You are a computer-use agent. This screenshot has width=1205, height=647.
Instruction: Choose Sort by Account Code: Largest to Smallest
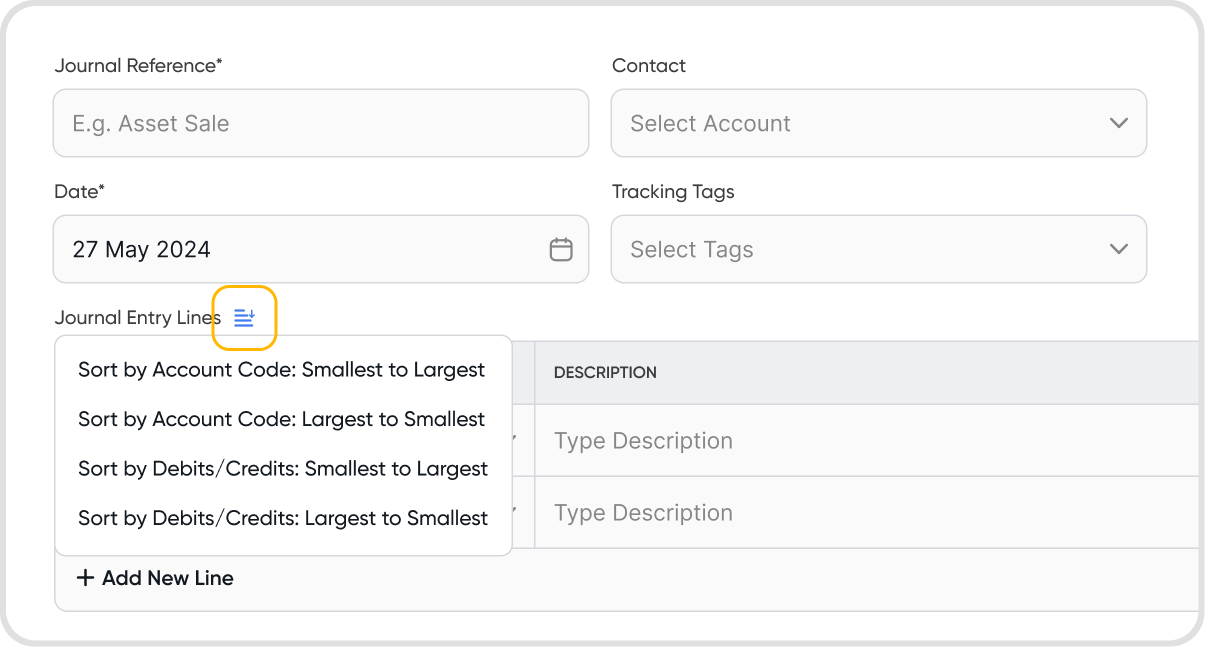281,419
